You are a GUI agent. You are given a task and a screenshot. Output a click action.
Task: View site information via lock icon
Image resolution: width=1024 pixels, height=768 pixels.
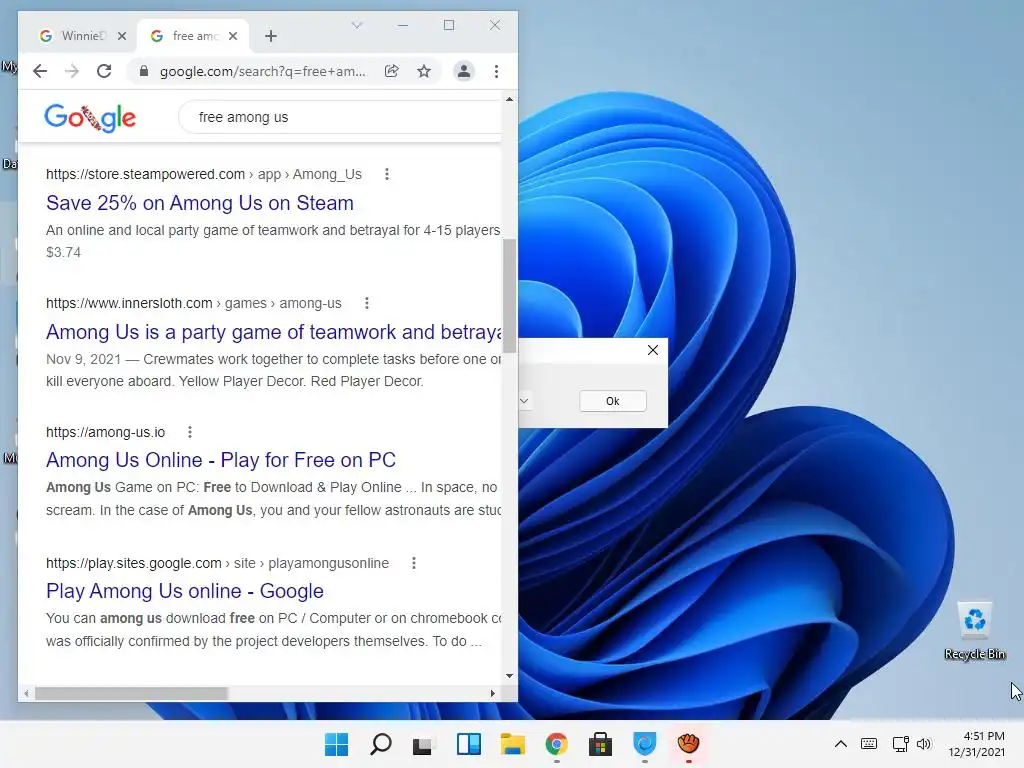click(x=144, y=71)
